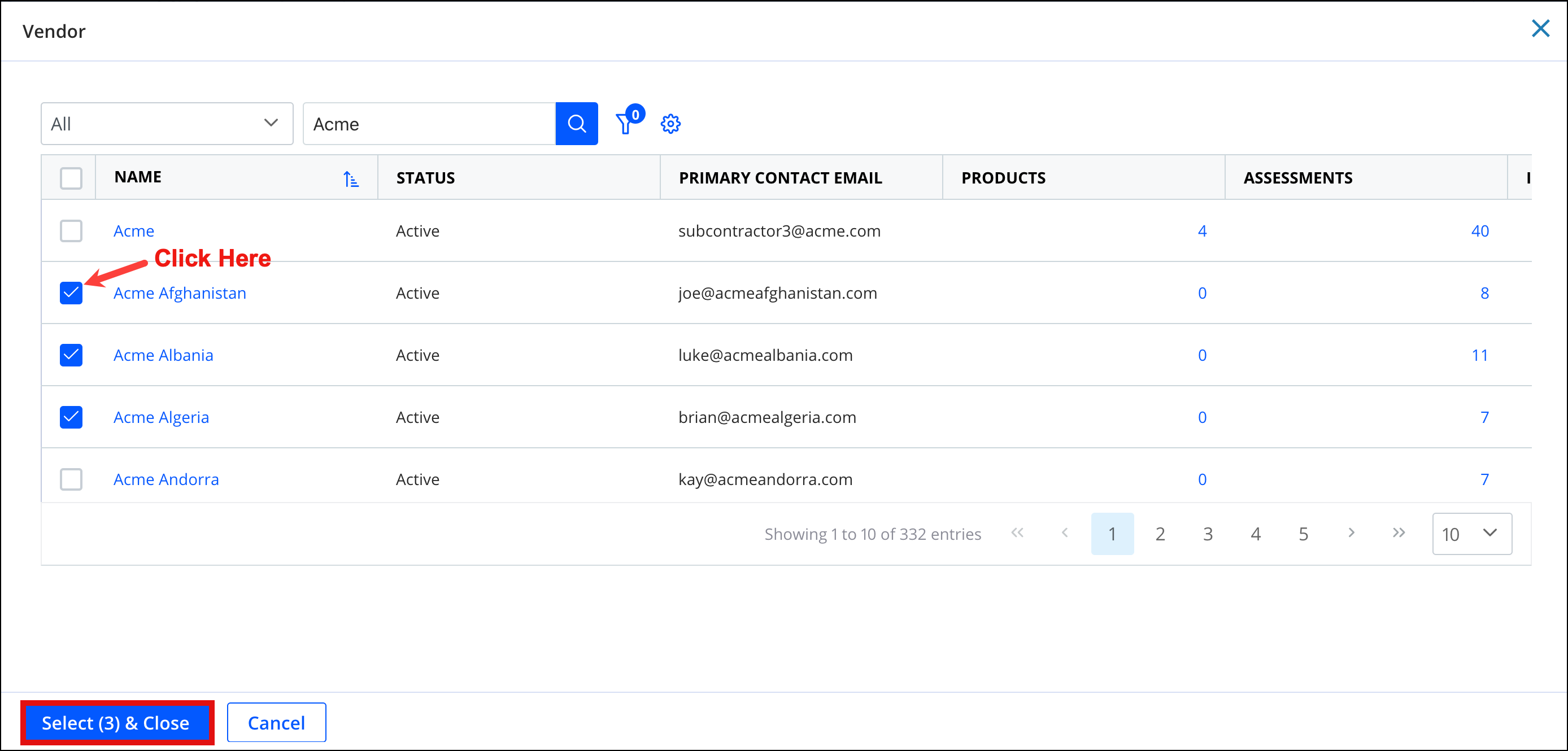This screenshot has height=751, width=1568.
Task: Go to previous page arrow
Action: click(1065, 533)
